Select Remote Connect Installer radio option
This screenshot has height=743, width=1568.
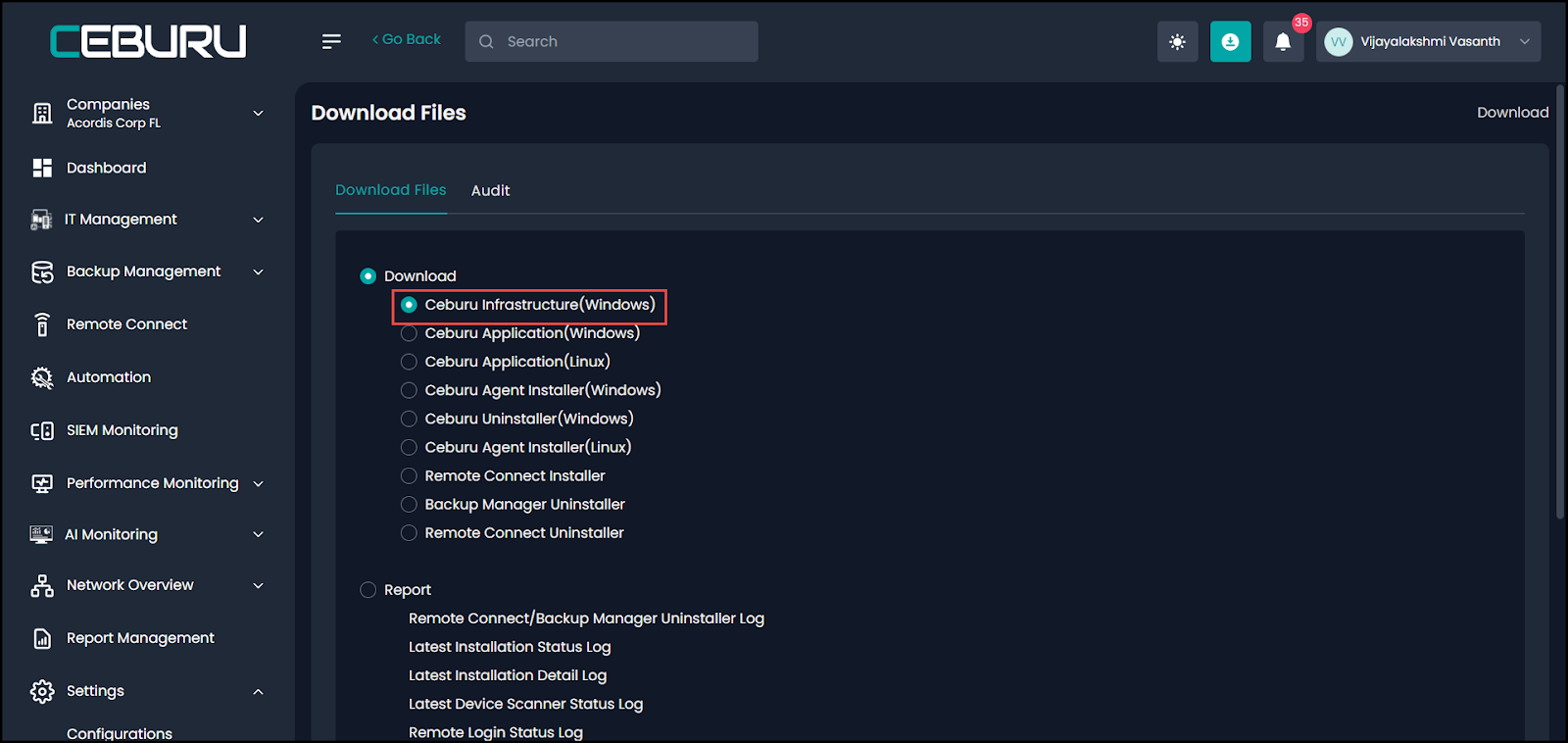[x=409, y=475]
